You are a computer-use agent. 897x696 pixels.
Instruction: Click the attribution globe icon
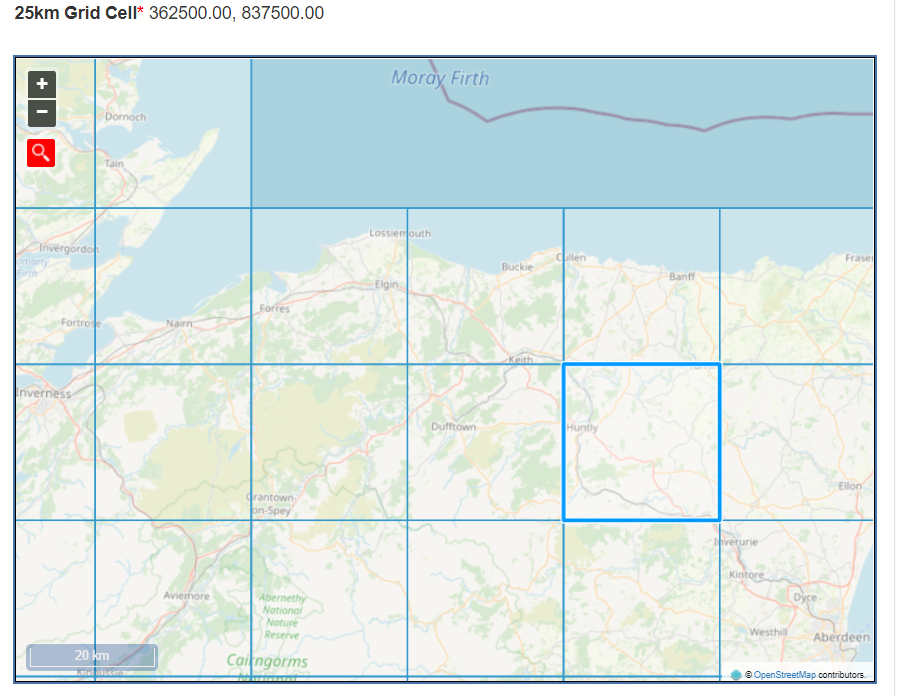point(736,675)
